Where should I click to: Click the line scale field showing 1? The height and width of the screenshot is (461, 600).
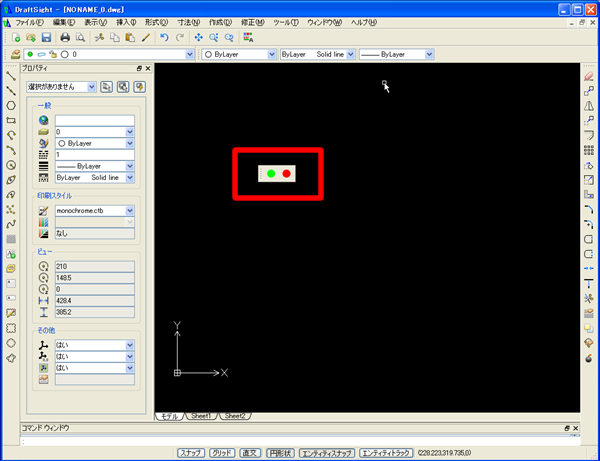95,155
